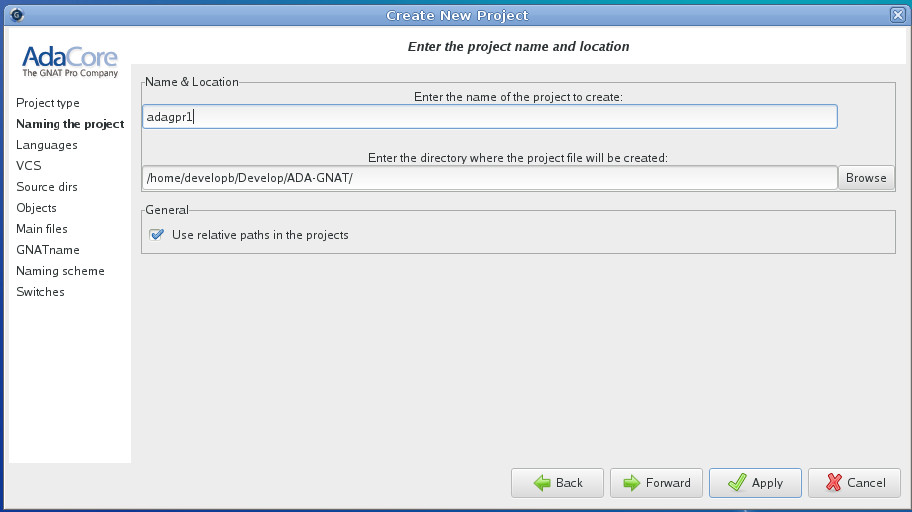The height and width of the screenshot is (512, 912).
Task: Select Naming the project step
Action: click(70, 124)
